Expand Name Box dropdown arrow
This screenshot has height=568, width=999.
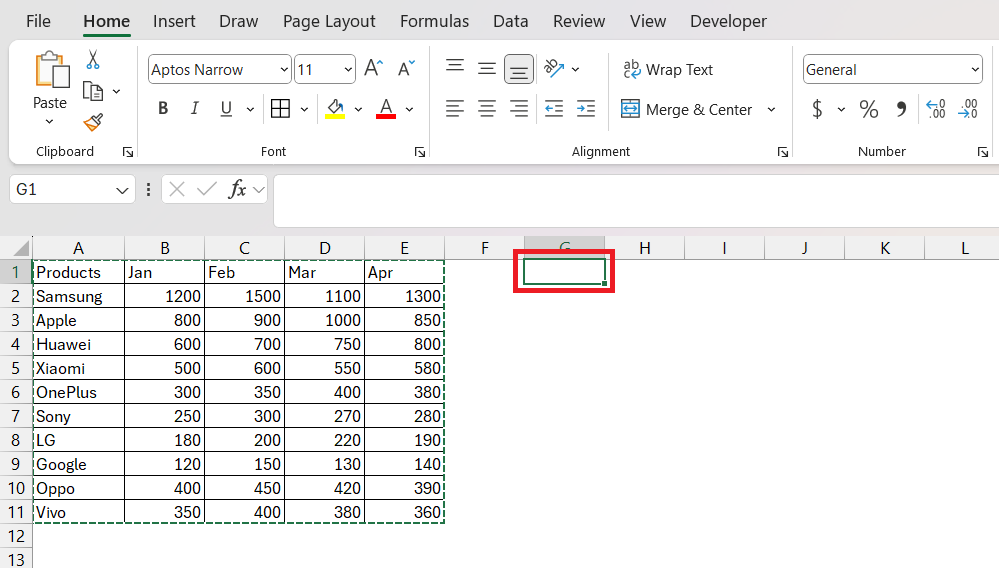coord(122,190)
